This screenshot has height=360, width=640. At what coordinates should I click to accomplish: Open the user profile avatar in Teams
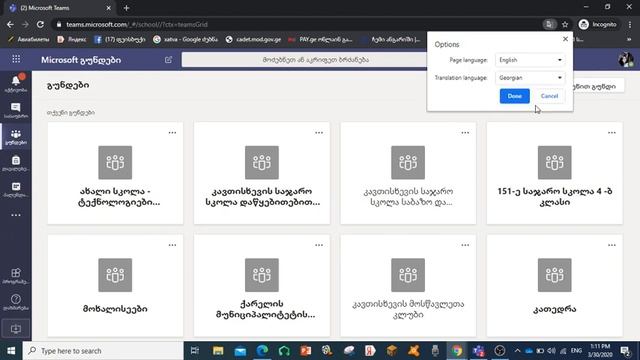click(625, 60)
